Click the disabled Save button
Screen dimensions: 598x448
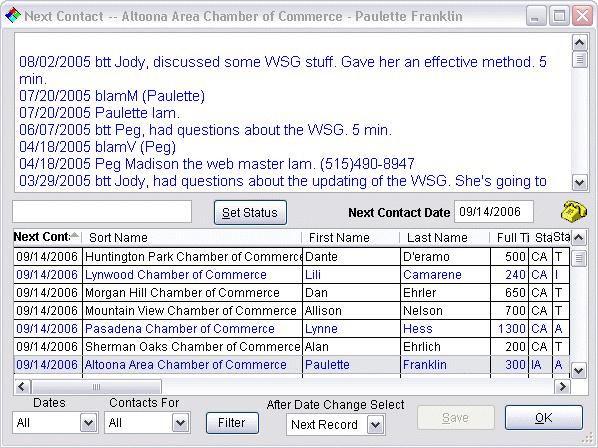coord(456,418)
